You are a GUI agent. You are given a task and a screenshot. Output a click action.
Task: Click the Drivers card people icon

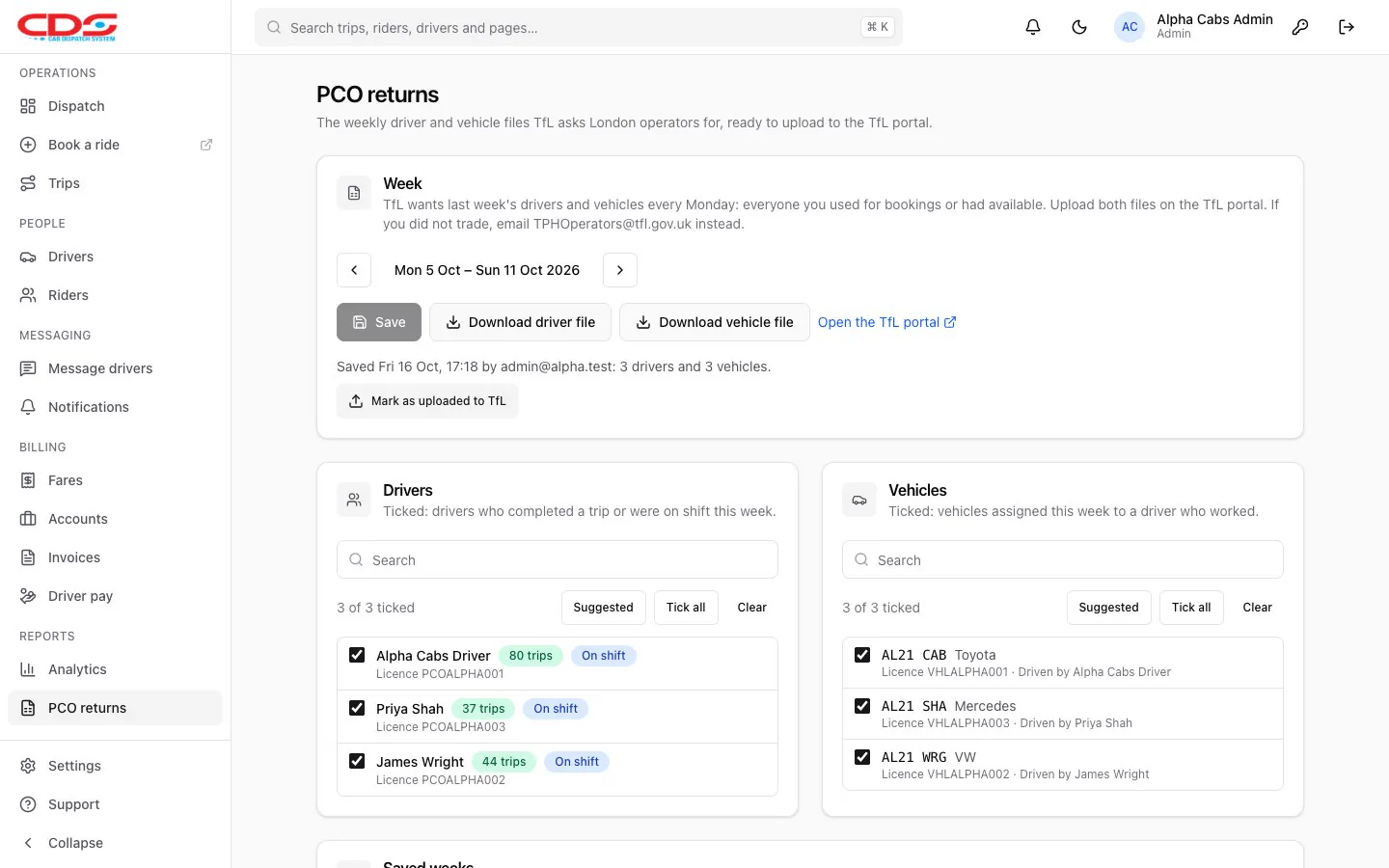[x=354, y=500]
